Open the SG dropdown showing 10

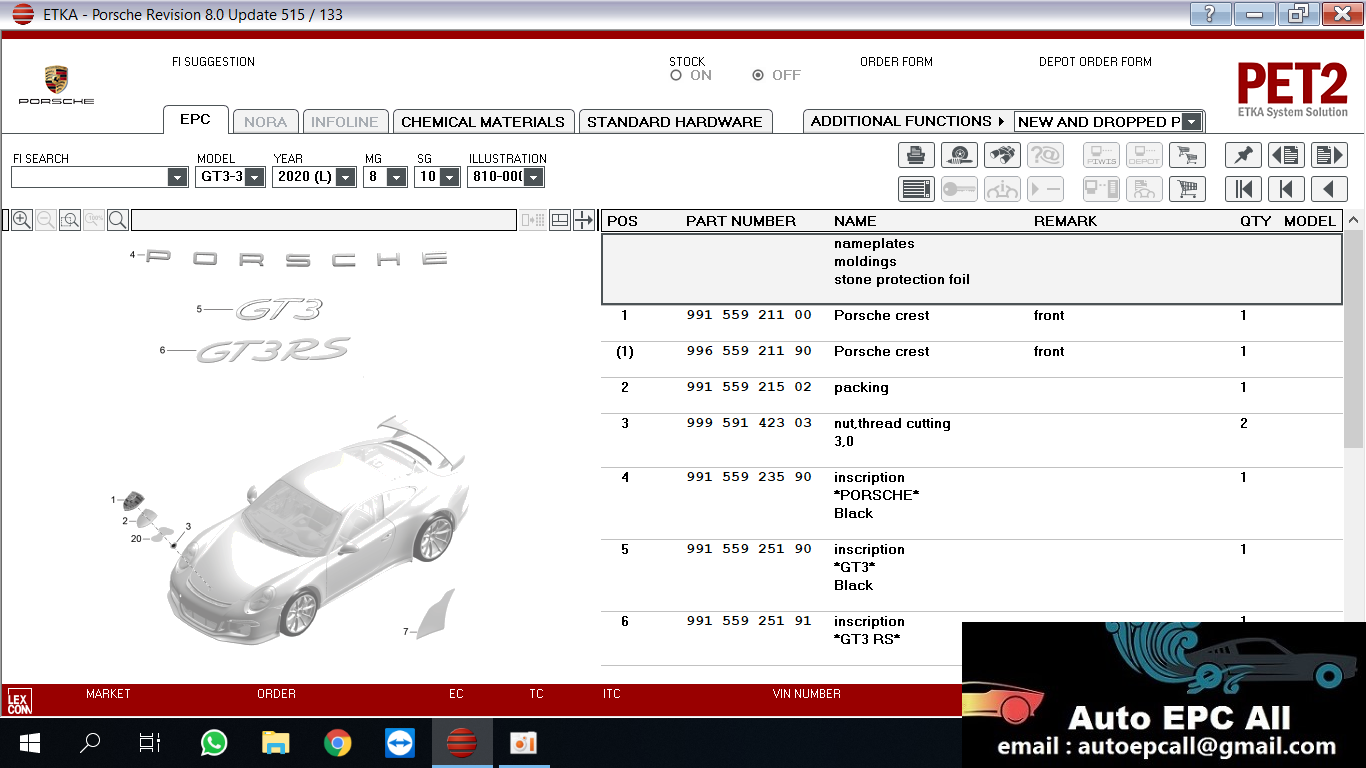450,177
